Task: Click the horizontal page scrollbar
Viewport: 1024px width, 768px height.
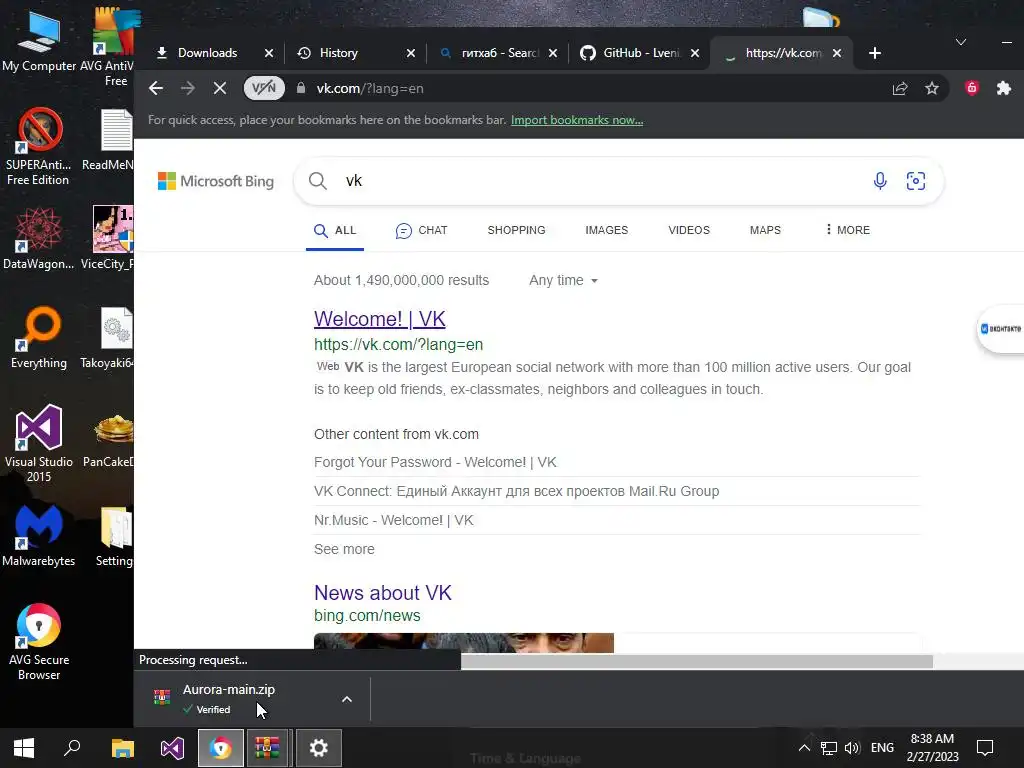Action: (697, 662)
